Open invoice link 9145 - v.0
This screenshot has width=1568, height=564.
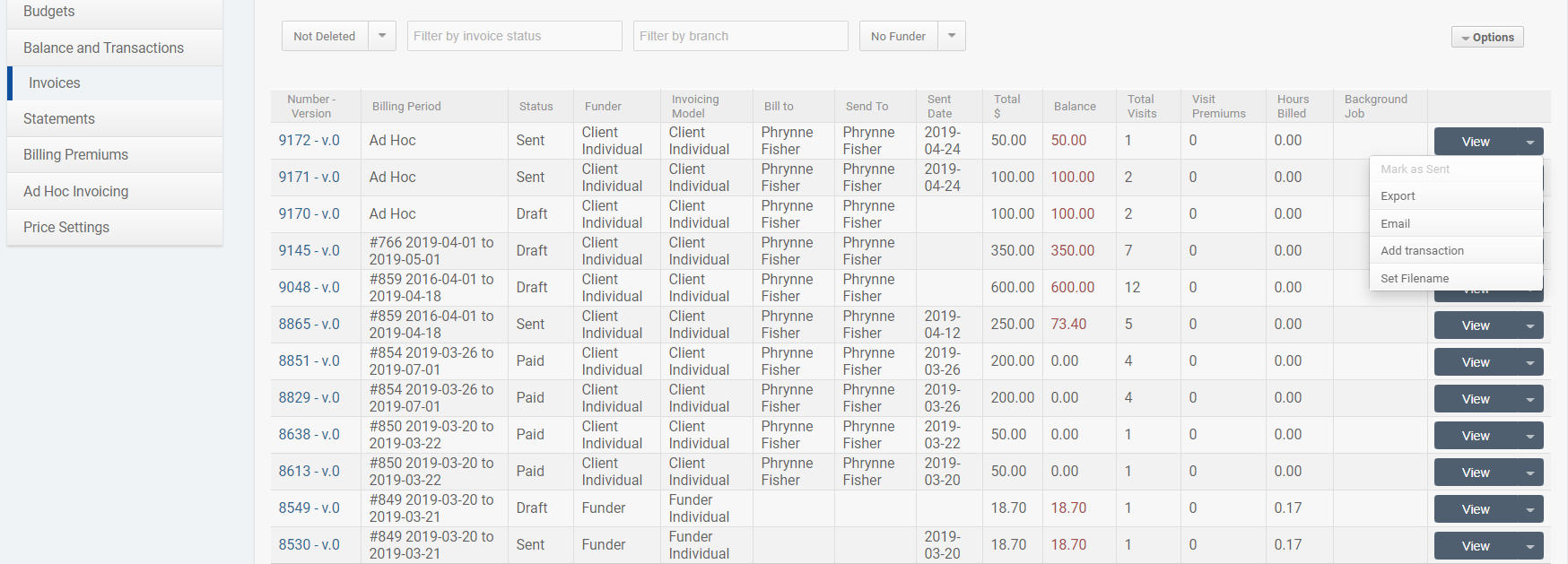coord(309,251)
